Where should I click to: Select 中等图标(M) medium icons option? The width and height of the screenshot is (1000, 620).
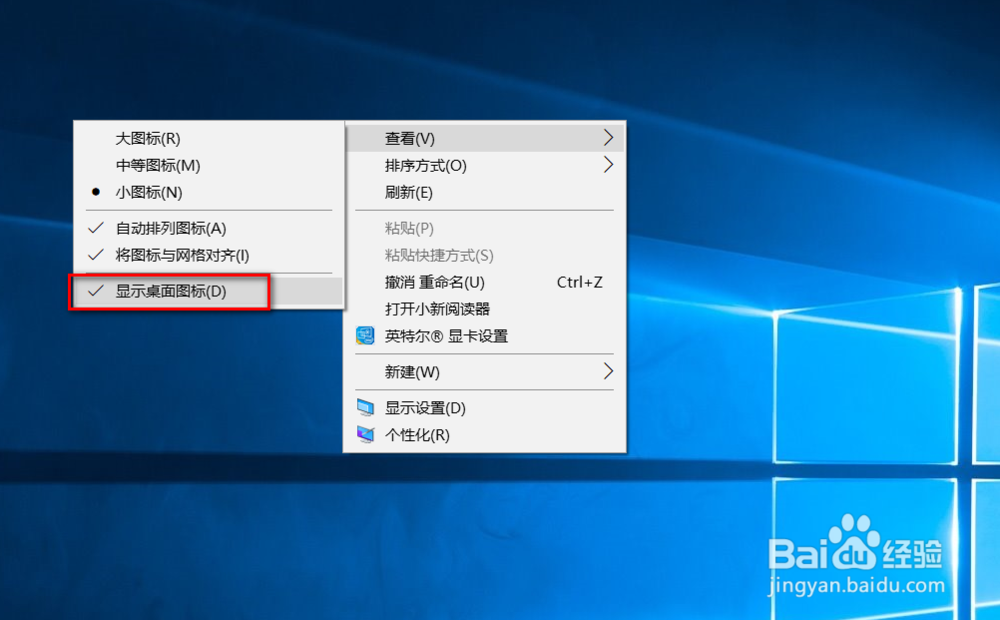point(209,165)
